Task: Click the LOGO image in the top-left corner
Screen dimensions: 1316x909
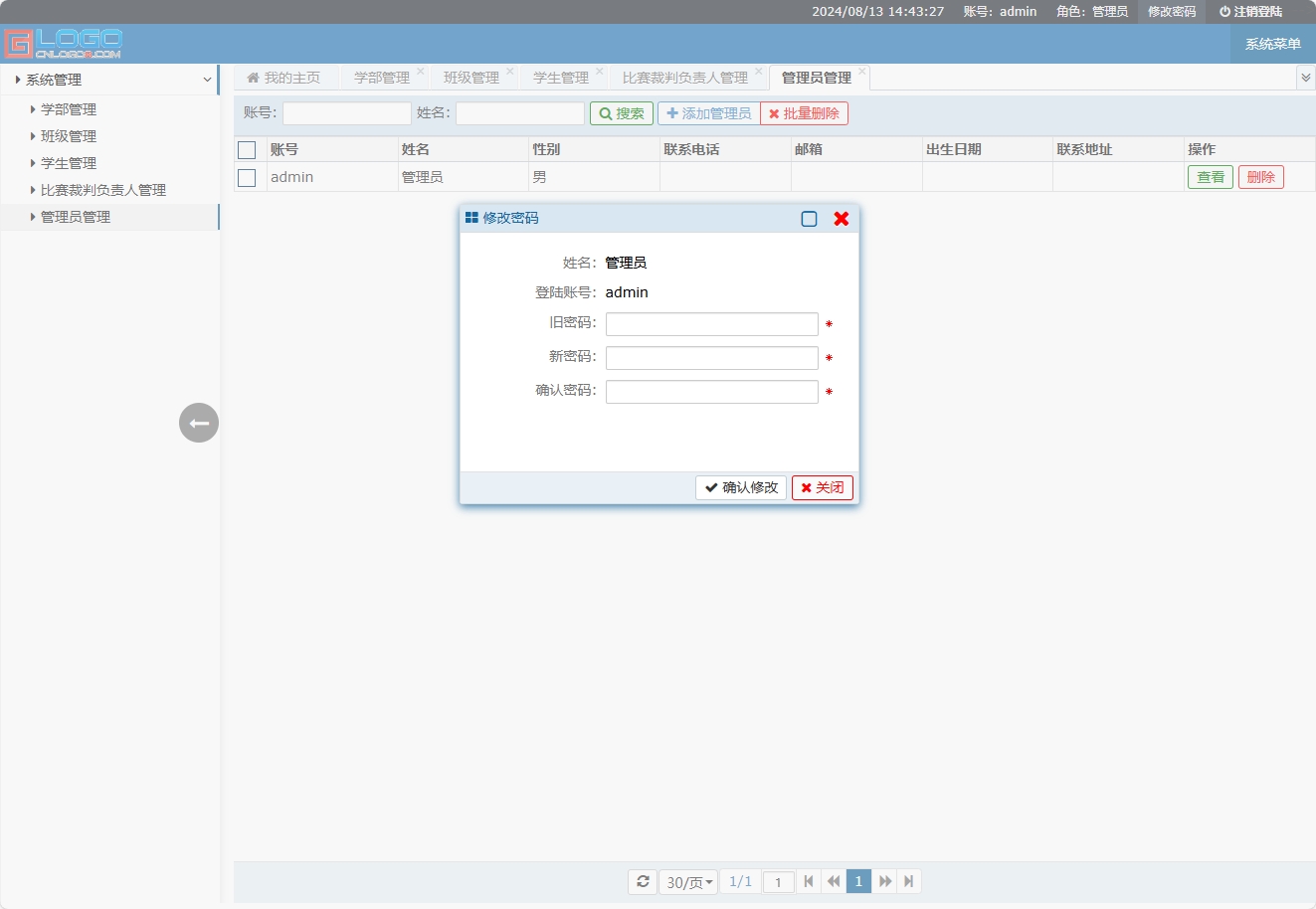Action: pyautogui.click(x=65, y=43)
